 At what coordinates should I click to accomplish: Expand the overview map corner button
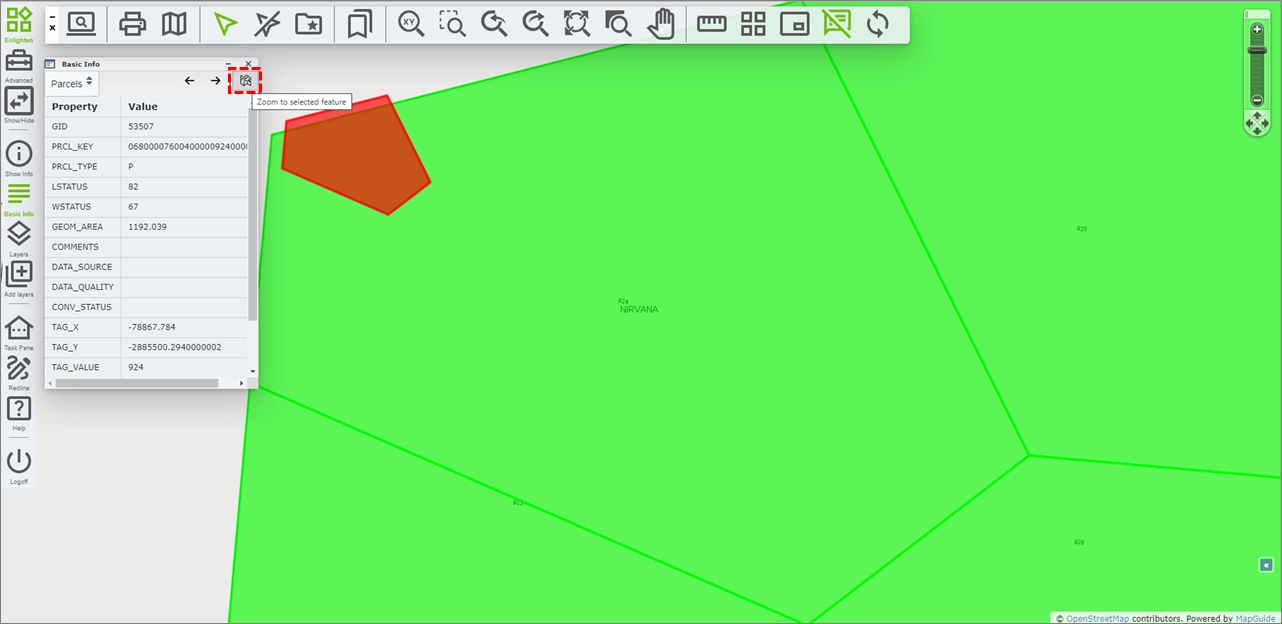(1265, 565)
